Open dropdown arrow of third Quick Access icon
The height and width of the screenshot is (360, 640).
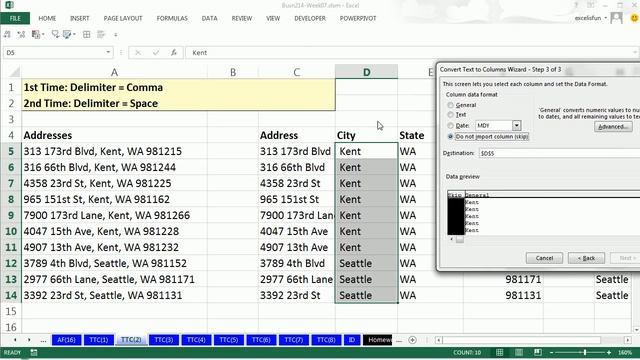[x=42, y=35]
